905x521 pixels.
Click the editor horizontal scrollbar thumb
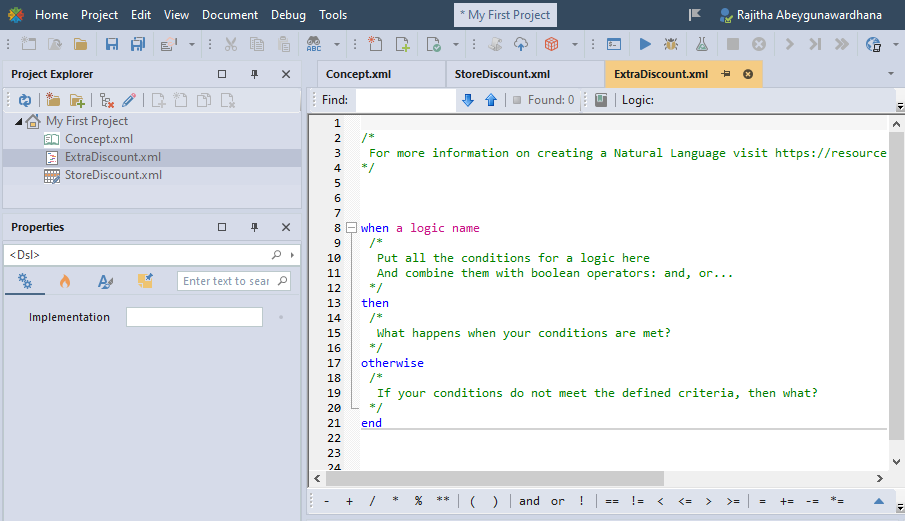[x=495, y=478]
